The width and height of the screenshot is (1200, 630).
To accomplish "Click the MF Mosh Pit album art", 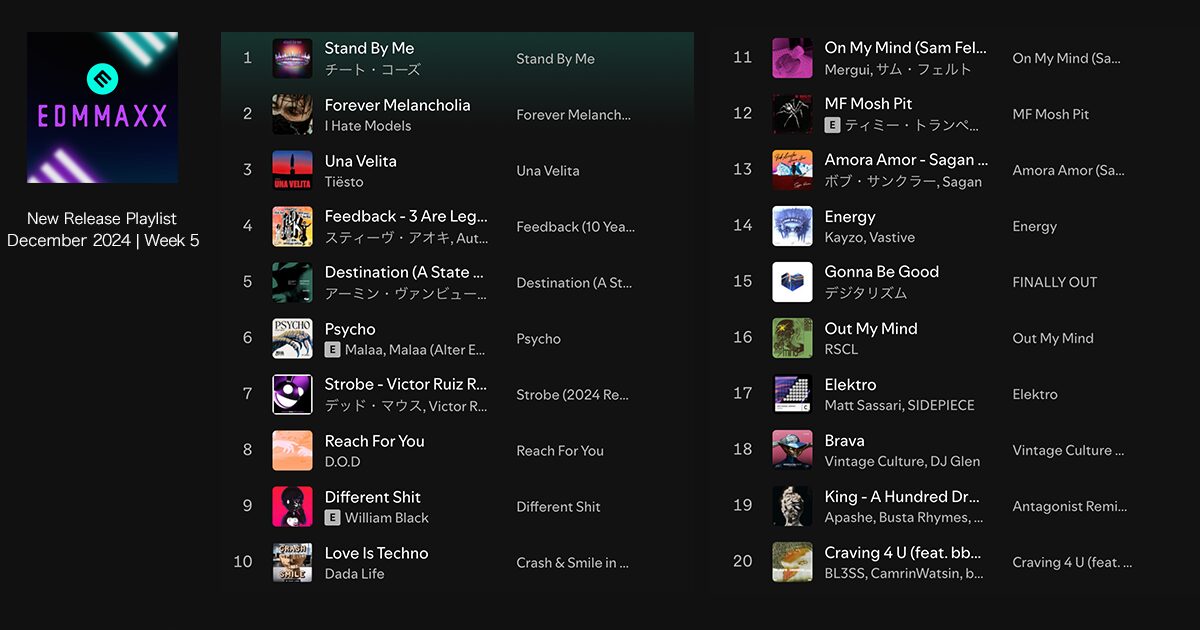I will pyautogui.click(x=792, y=114).
